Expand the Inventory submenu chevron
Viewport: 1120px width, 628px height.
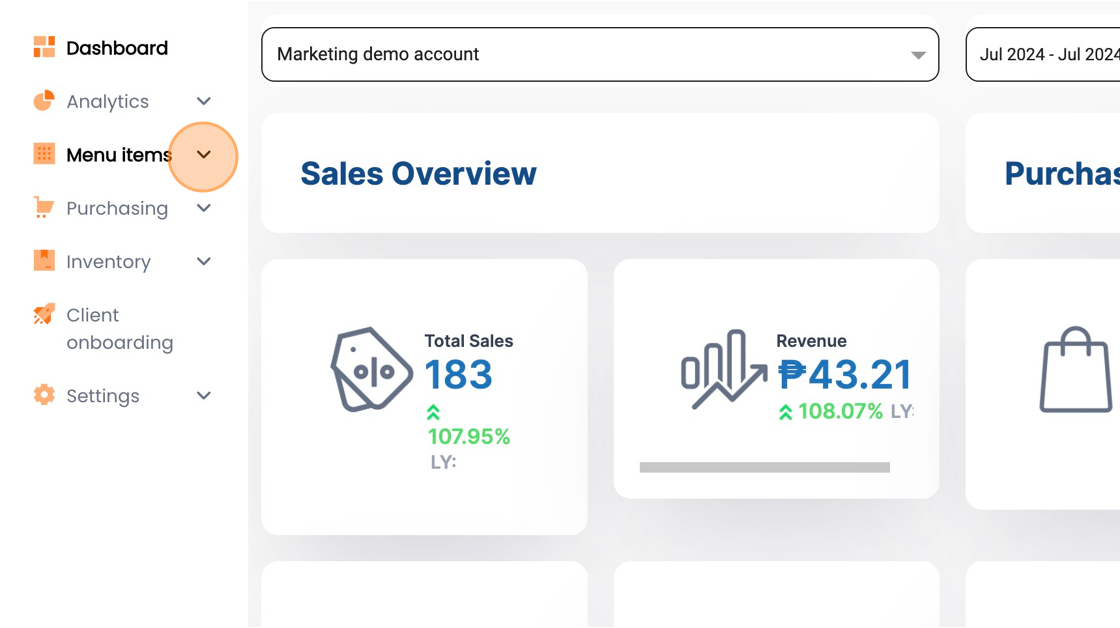pyautogui.click(x=204, y=261)
